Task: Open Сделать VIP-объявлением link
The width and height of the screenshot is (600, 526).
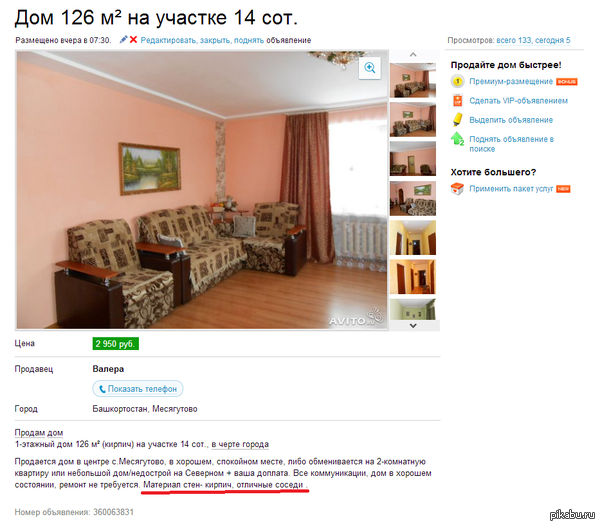Action: [x=518, y=101]
